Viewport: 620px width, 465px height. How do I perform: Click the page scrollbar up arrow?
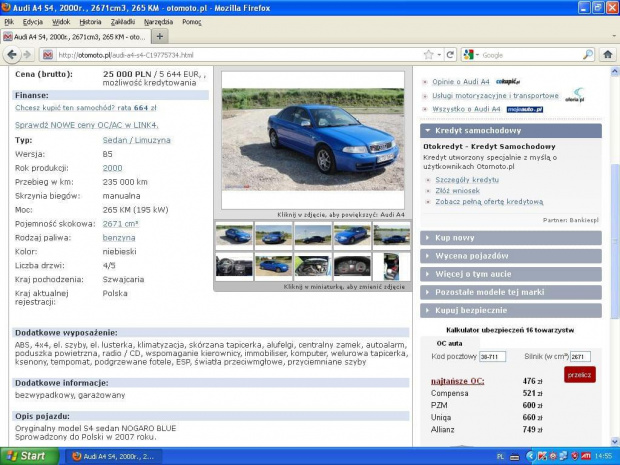[x=615, y=72]
